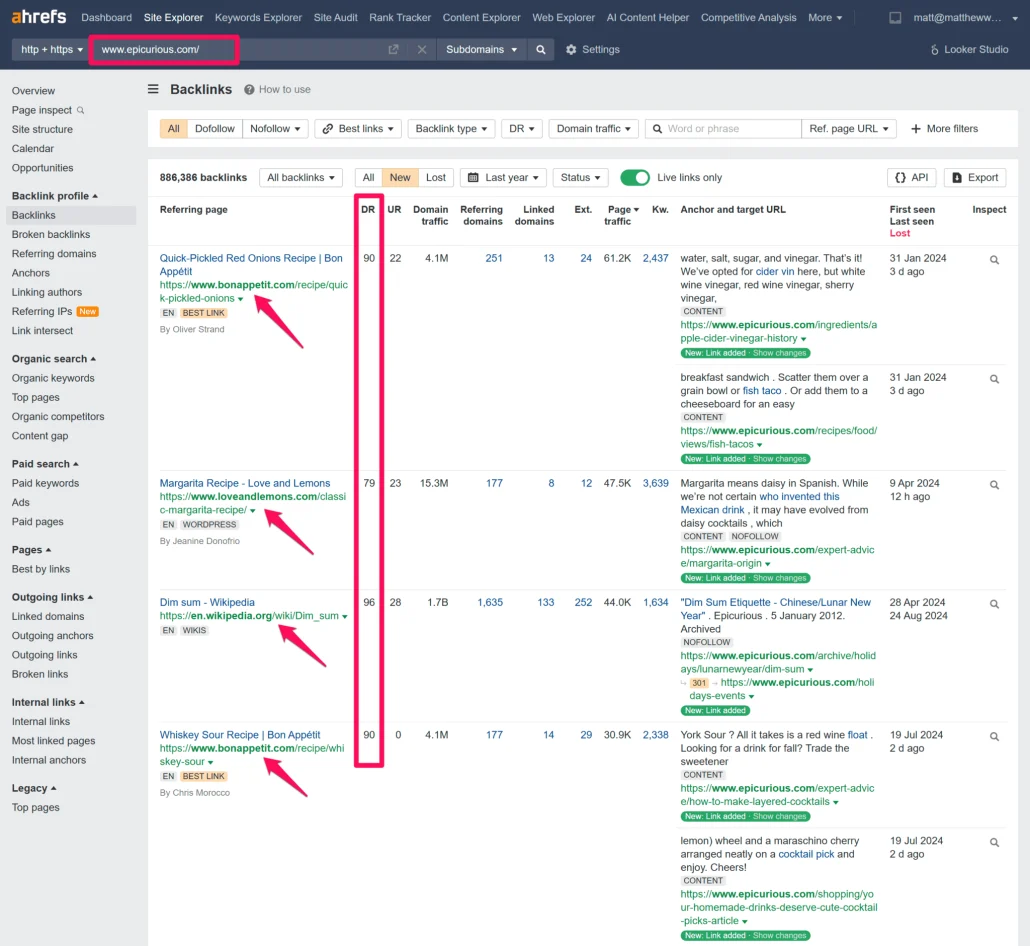Open the Nofollow dropdown
Image resolution: width=1030 pixels, height=946 pixels.
[x=275, y=129]
